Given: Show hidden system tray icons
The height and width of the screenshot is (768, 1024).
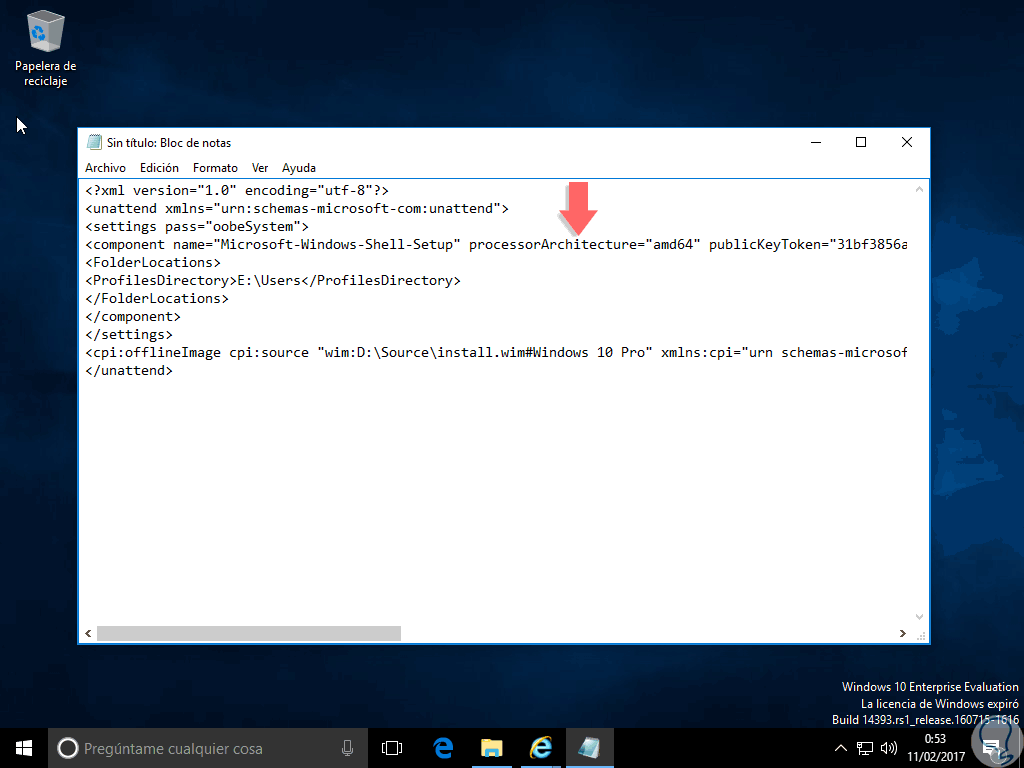Looking at the screenshot, I should click(840, 748).
